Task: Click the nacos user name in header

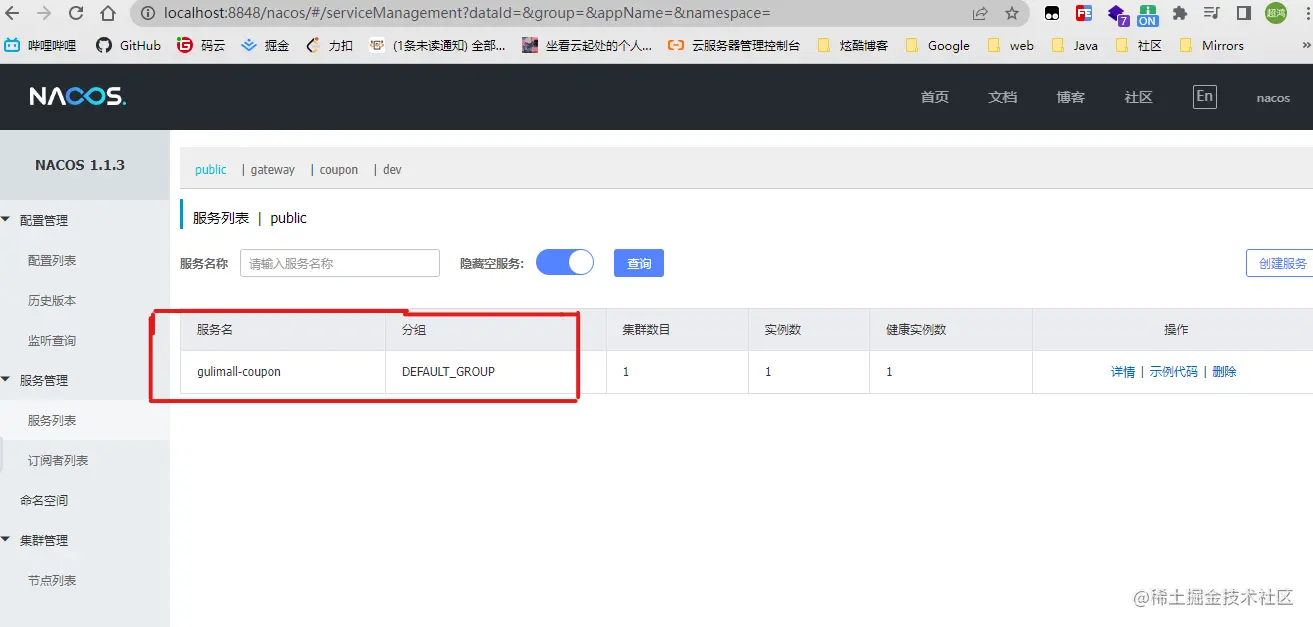Action: pyautogui.click(x=1273, y=98)
